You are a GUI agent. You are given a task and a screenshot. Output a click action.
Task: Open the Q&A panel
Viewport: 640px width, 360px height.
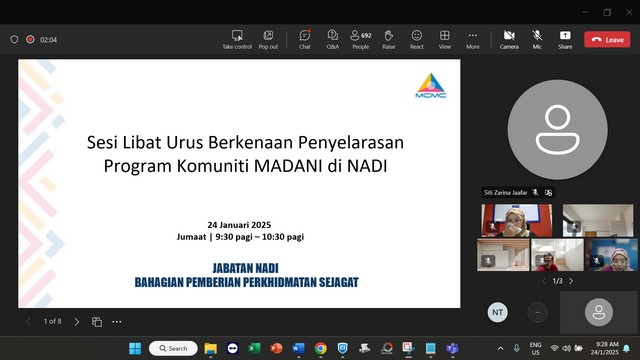[333, 40]
